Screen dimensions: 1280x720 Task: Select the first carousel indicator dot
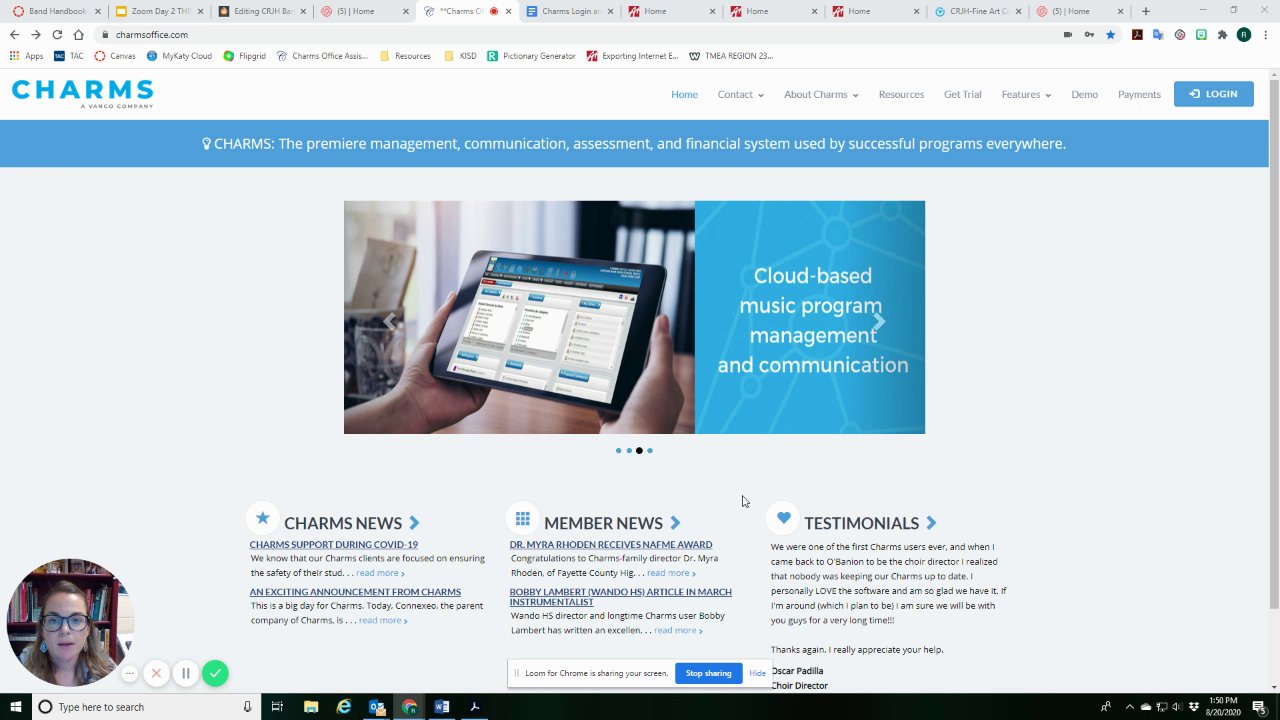[x=618, y=451]
